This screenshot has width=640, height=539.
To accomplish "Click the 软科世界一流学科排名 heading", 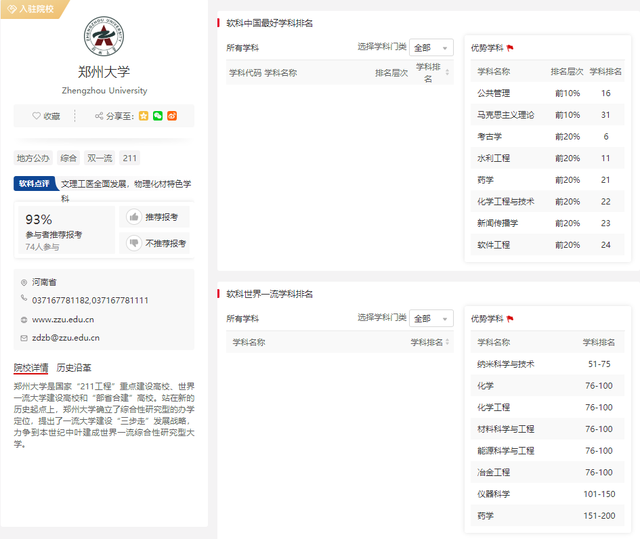I will pos(269,293).
